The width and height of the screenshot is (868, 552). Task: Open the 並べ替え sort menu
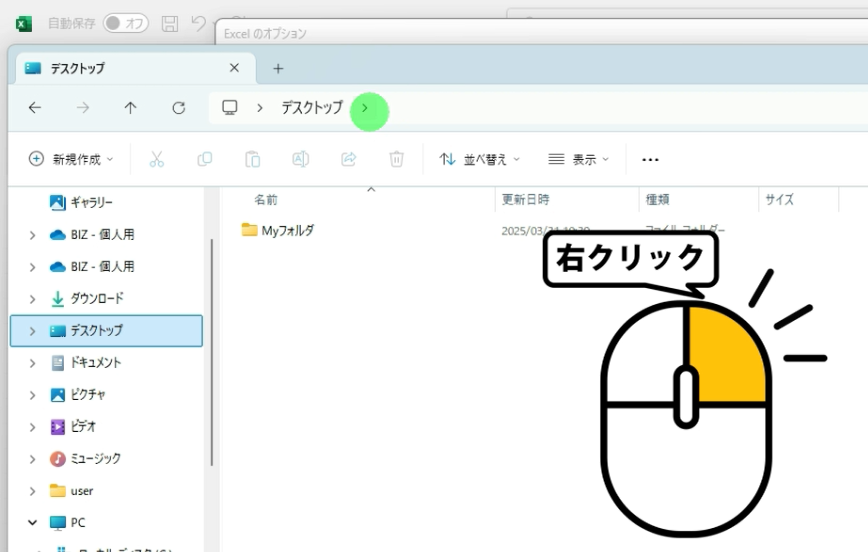coord(479,159)
